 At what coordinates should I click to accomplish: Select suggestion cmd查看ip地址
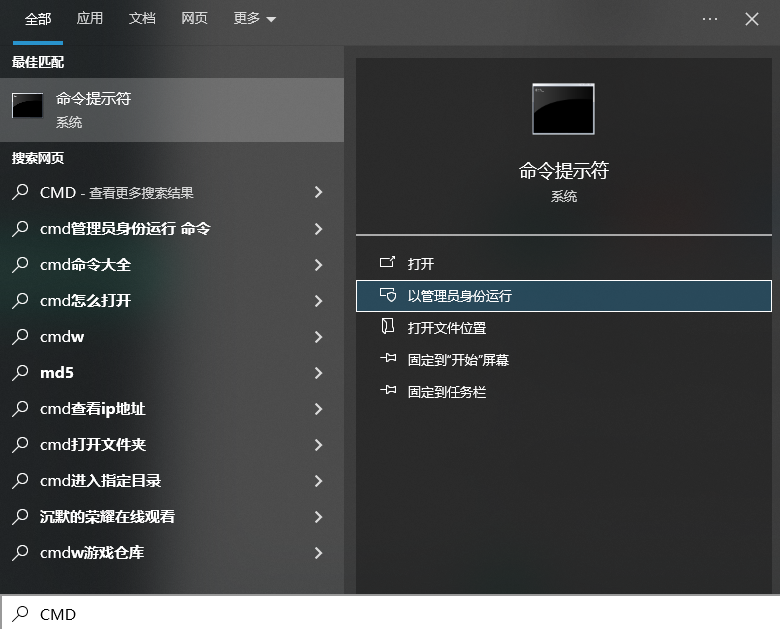click(172, 409)
